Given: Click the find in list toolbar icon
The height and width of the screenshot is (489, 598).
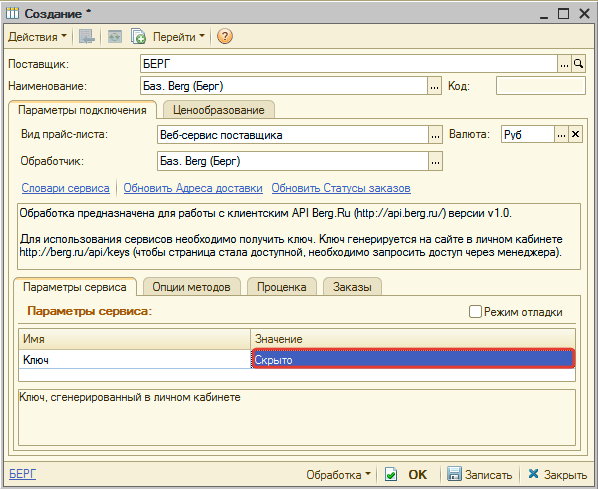Looking at the screenshot, I should [x=87, y=37].
